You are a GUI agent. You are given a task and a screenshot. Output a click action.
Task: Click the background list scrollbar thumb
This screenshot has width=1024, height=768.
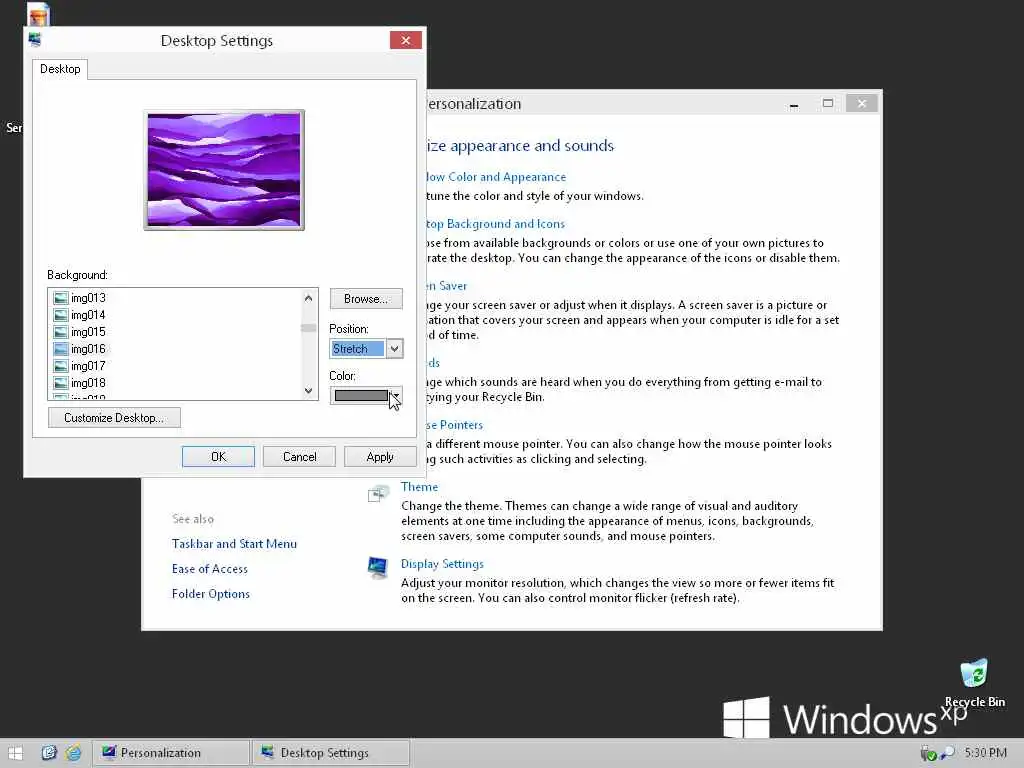(x=308, y=328)
